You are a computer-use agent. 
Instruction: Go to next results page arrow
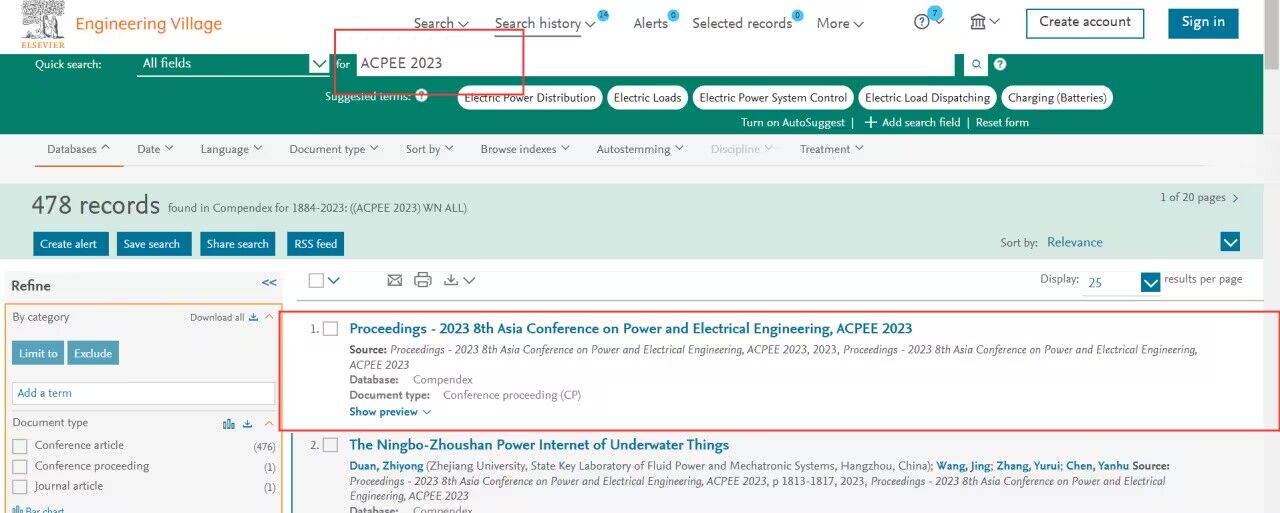click(1236, 198)
